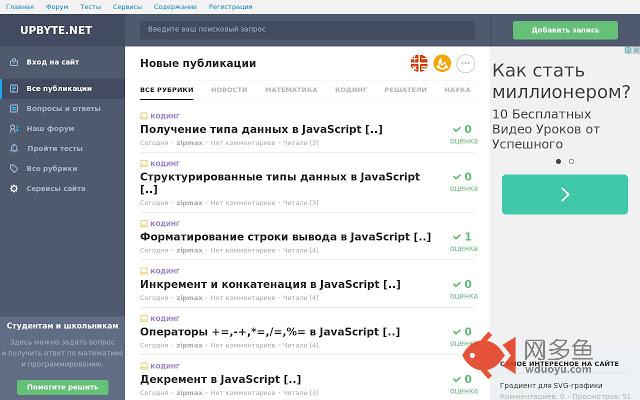Open Вопросы и ответы in the sidebar
Image resolution: width=640 pixels, height=400 pixels.
coord(63,108)
